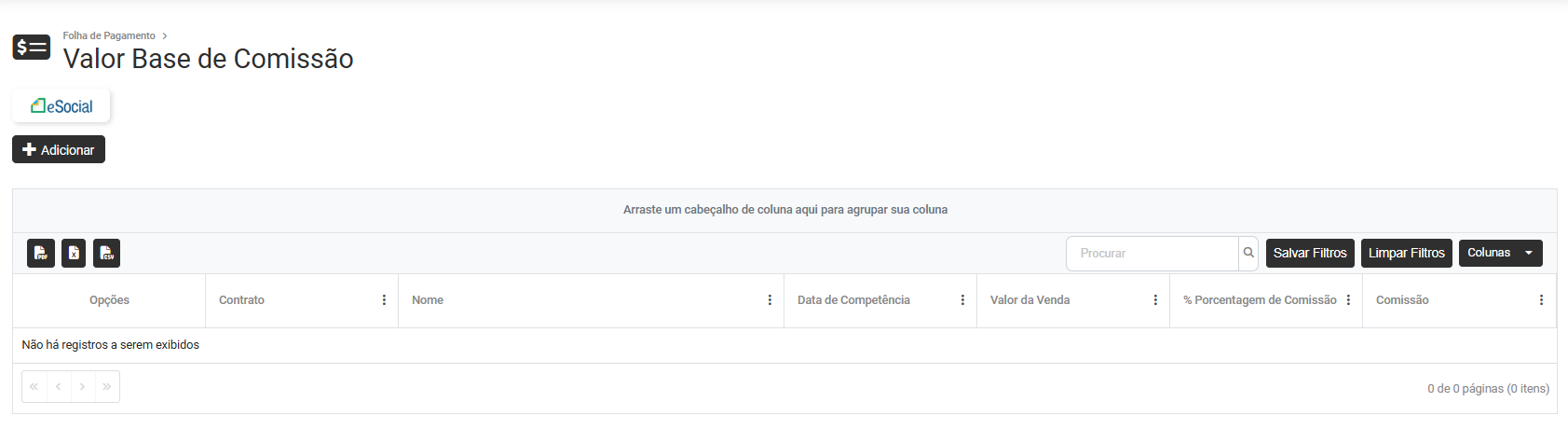
Task: Open the eSocial button
Action: [x=61, y=106]
